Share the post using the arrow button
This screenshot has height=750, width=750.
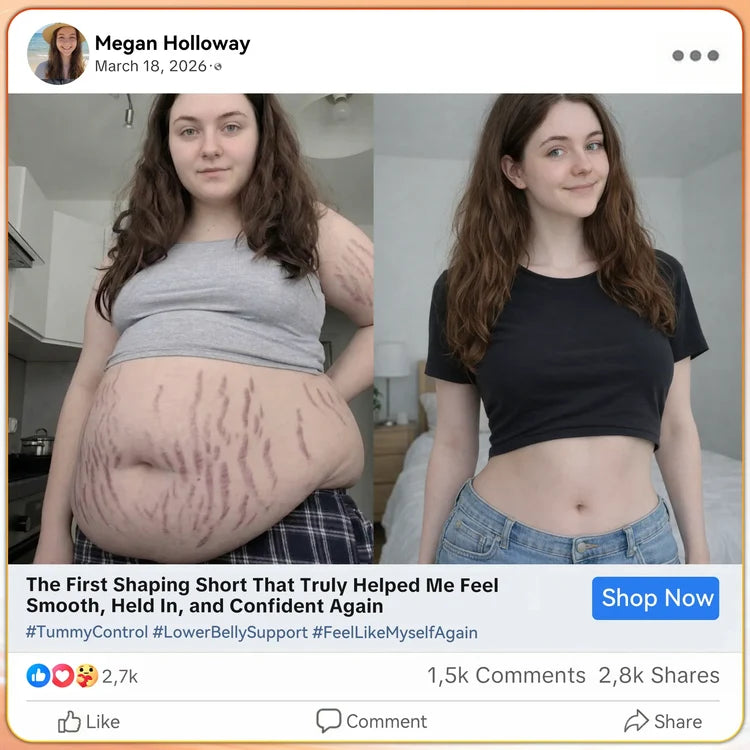point(663,721)
